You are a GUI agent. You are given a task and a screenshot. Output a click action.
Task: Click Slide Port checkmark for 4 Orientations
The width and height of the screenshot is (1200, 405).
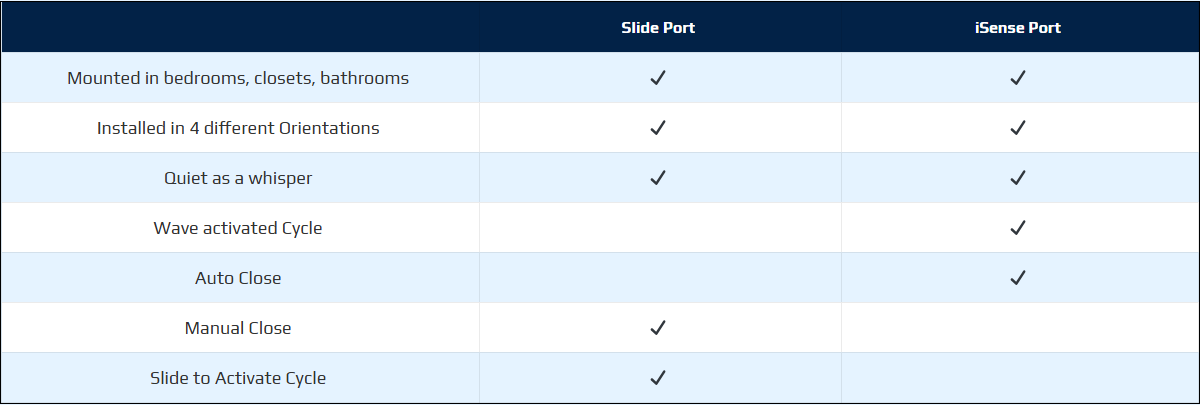(x=658, y=128)
